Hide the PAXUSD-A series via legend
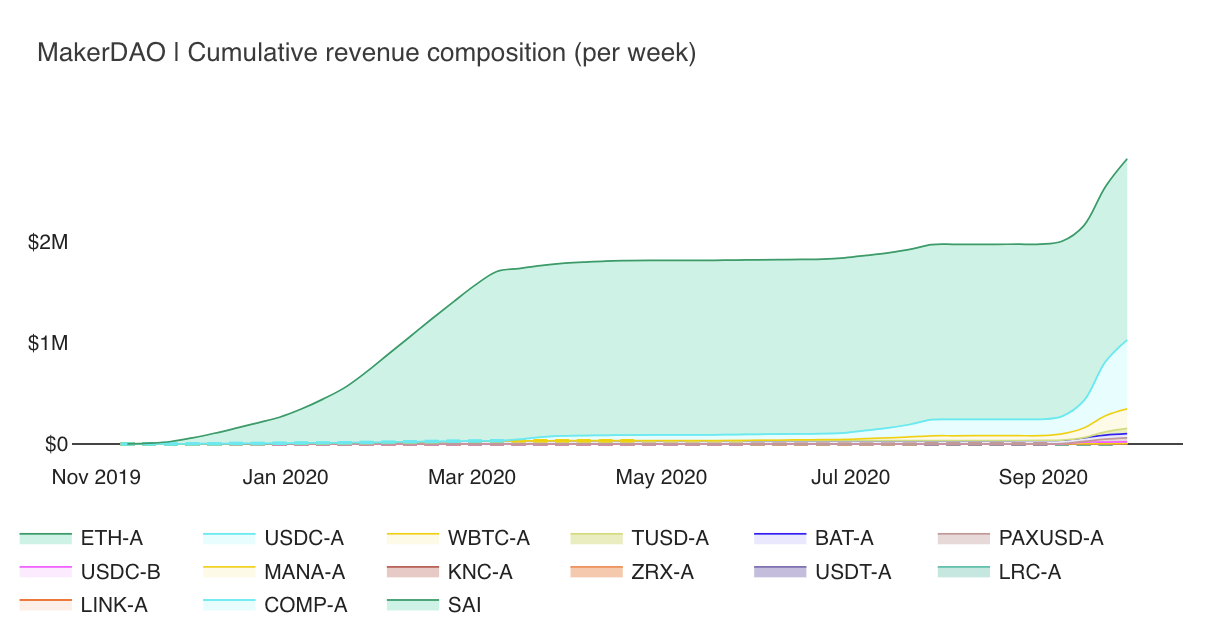Viewport: 1209px width, 639px height. point(1021,538)
